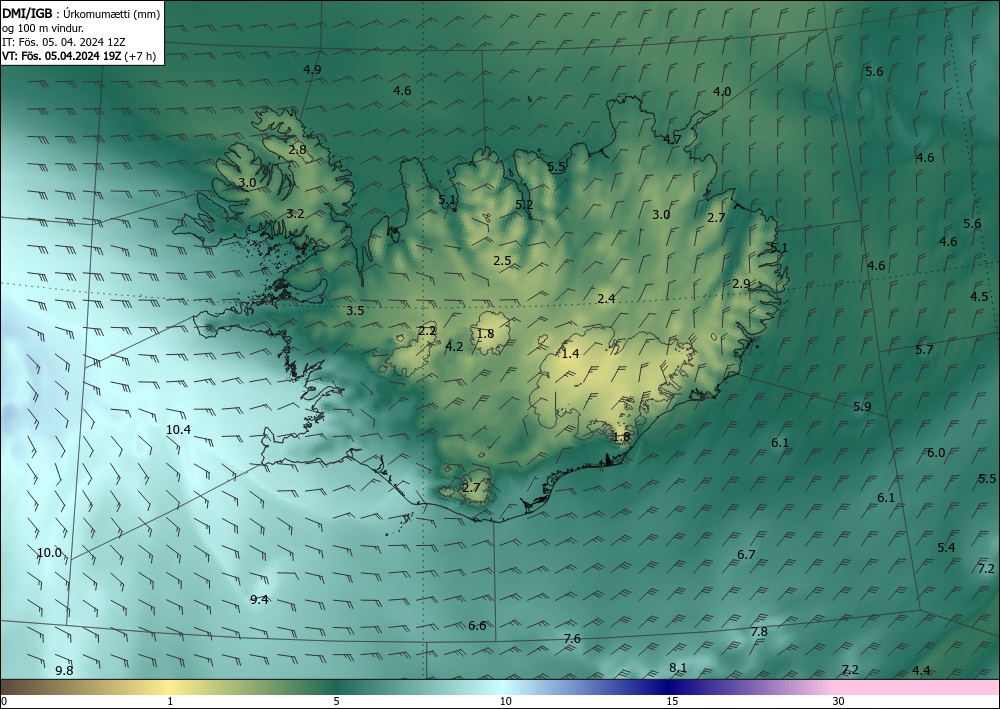1000x709 pixels.
Task: Click the 3.5 value label
Action: [x=355, y=311]
